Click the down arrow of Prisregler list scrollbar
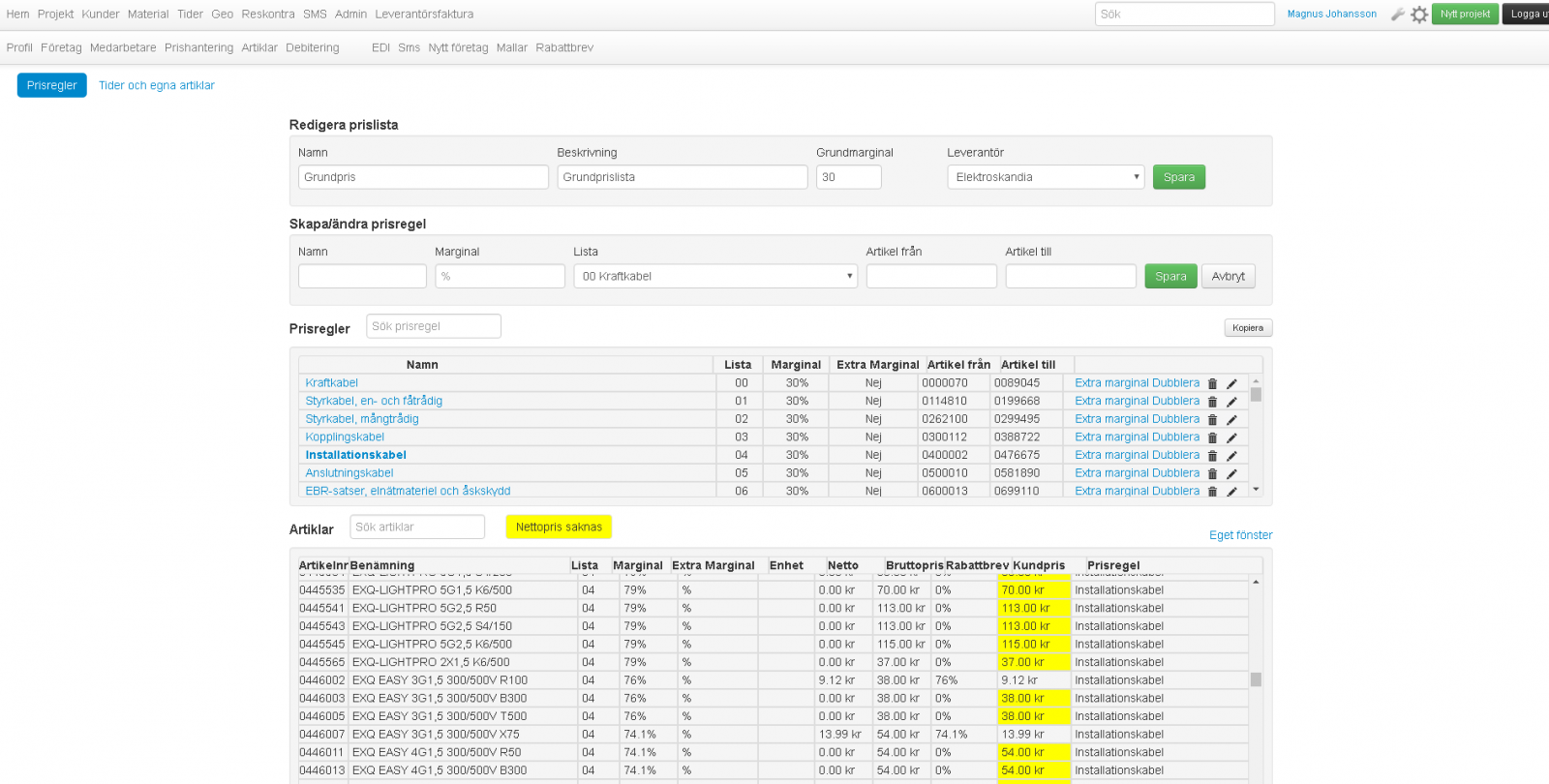1549x784 pixels. 1256,490
